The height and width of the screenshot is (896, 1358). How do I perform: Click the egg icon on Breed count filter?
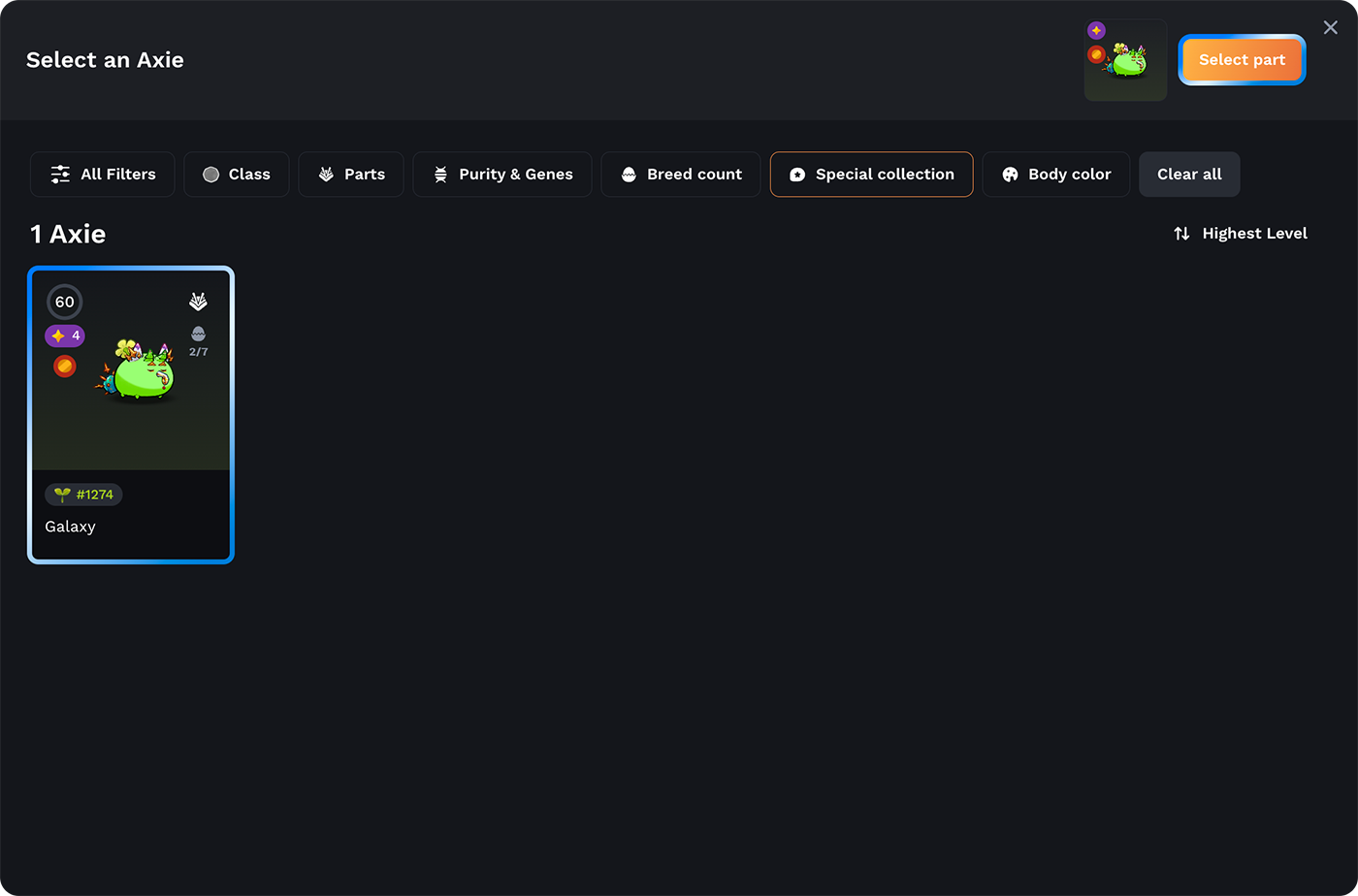tap(629, 175)
